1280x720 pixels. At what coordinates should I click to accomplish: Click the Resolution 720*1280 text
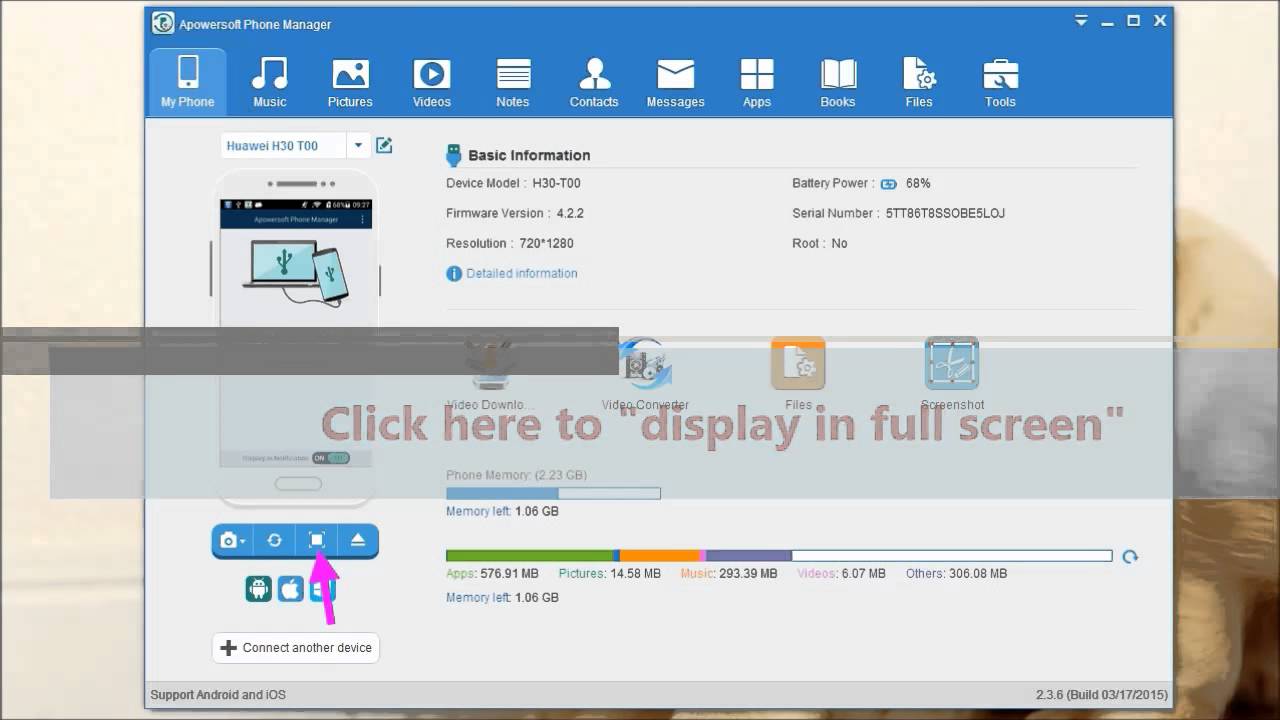[x=510, y=243]
